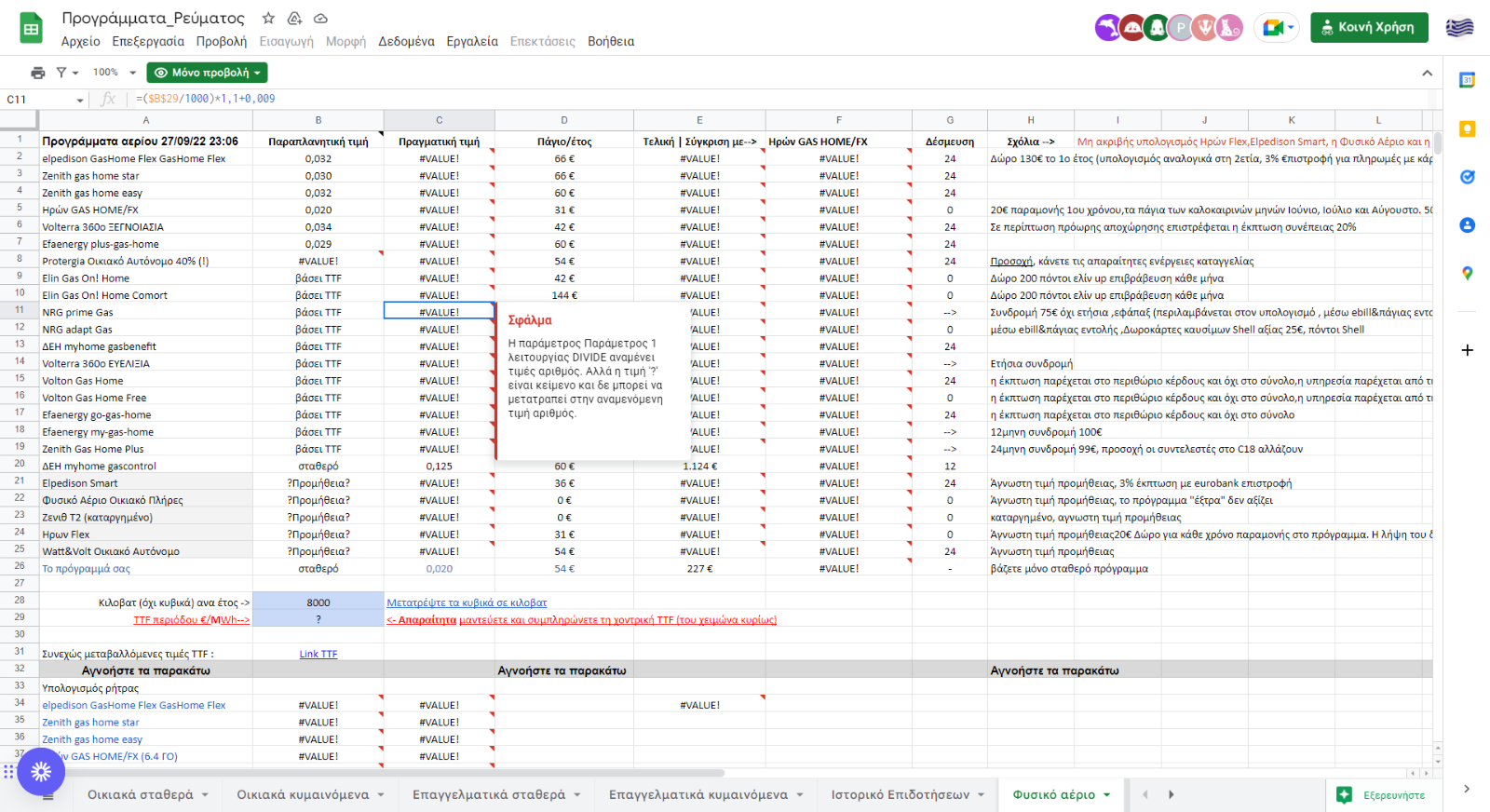
Task: Open the Δεδομένα menu
Action: coord(406,42)
